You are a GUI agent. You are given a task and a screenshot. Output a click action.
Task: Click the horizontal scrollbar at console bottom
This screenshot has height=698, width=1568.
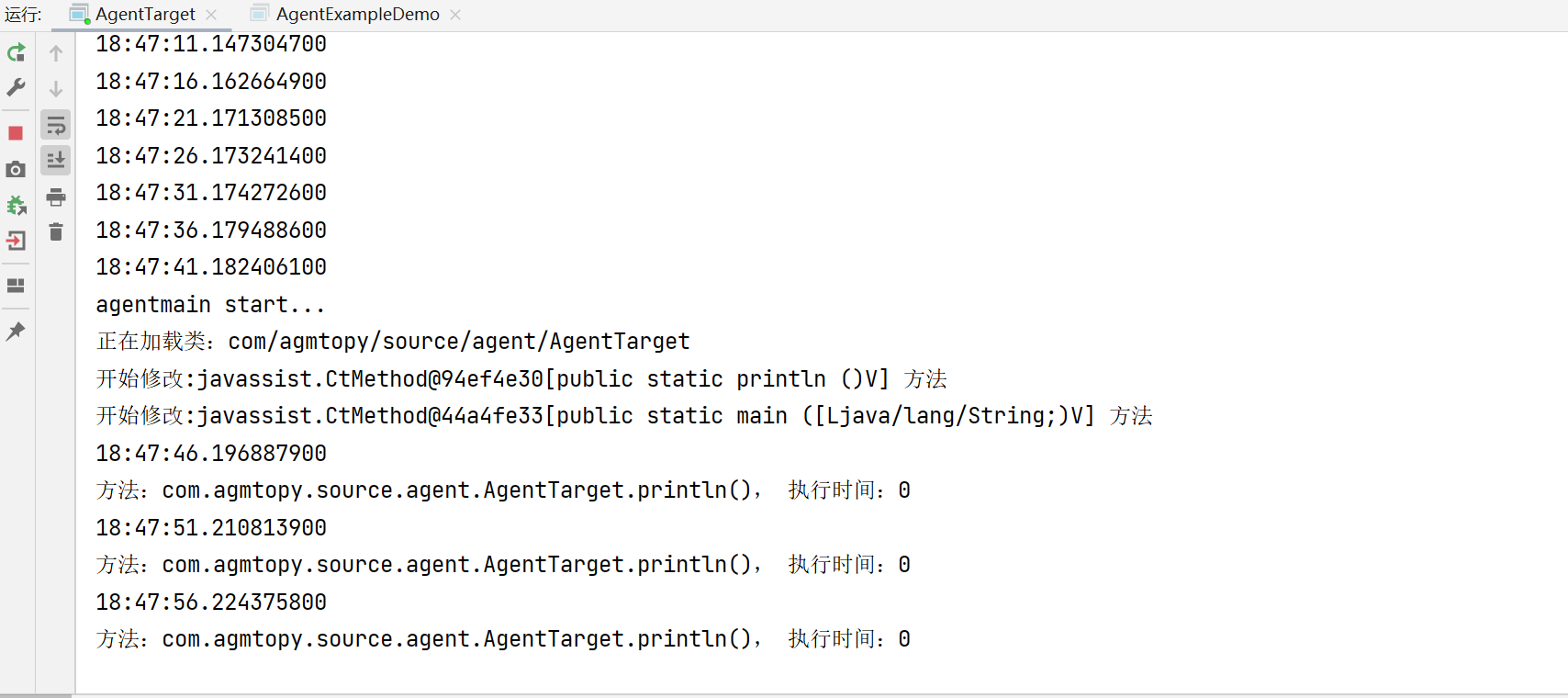coord(37,695)
